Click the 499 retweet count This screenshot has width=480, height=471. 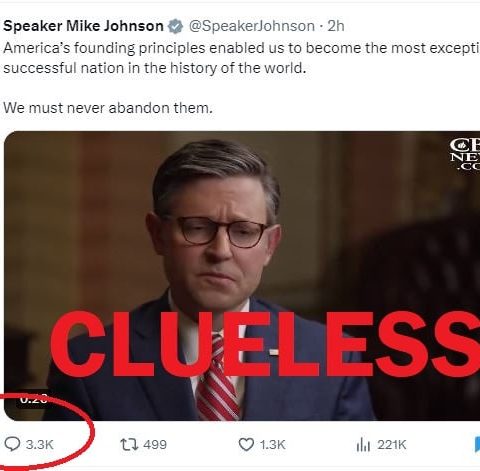(x=155, y=445)
